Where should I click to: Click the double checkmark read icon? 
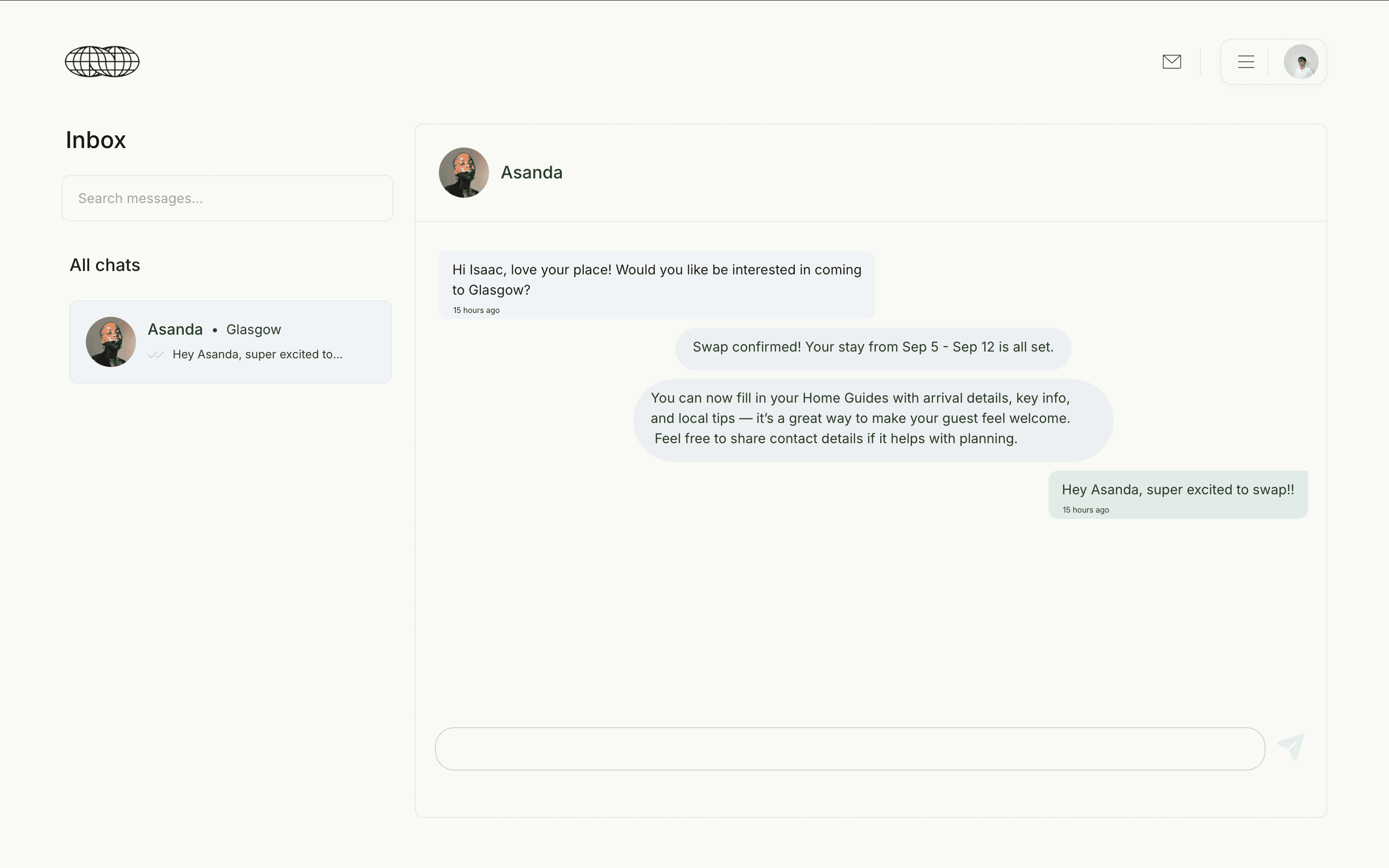point(156,355)
